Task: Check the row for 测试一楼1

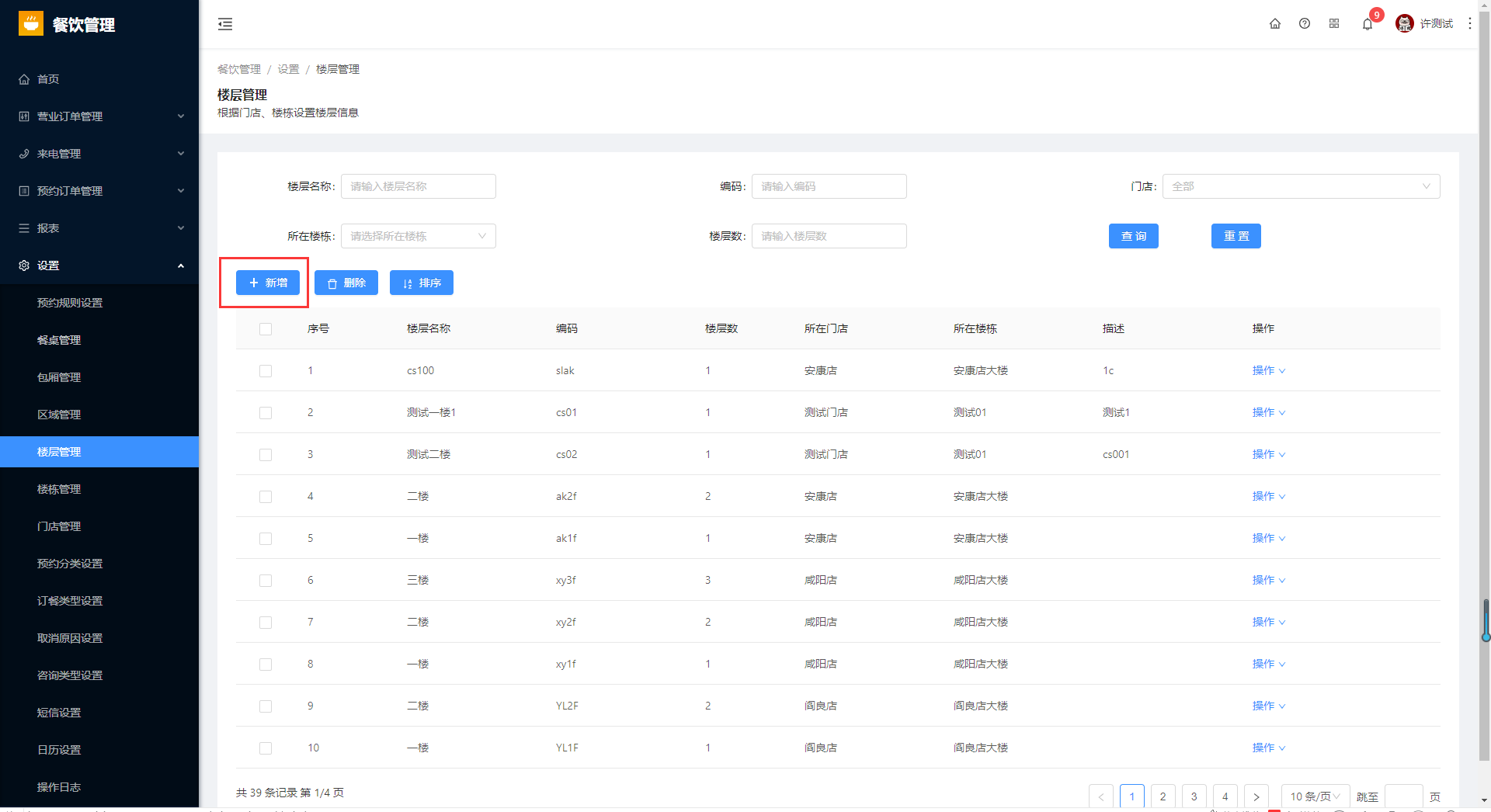Action: 266,413
